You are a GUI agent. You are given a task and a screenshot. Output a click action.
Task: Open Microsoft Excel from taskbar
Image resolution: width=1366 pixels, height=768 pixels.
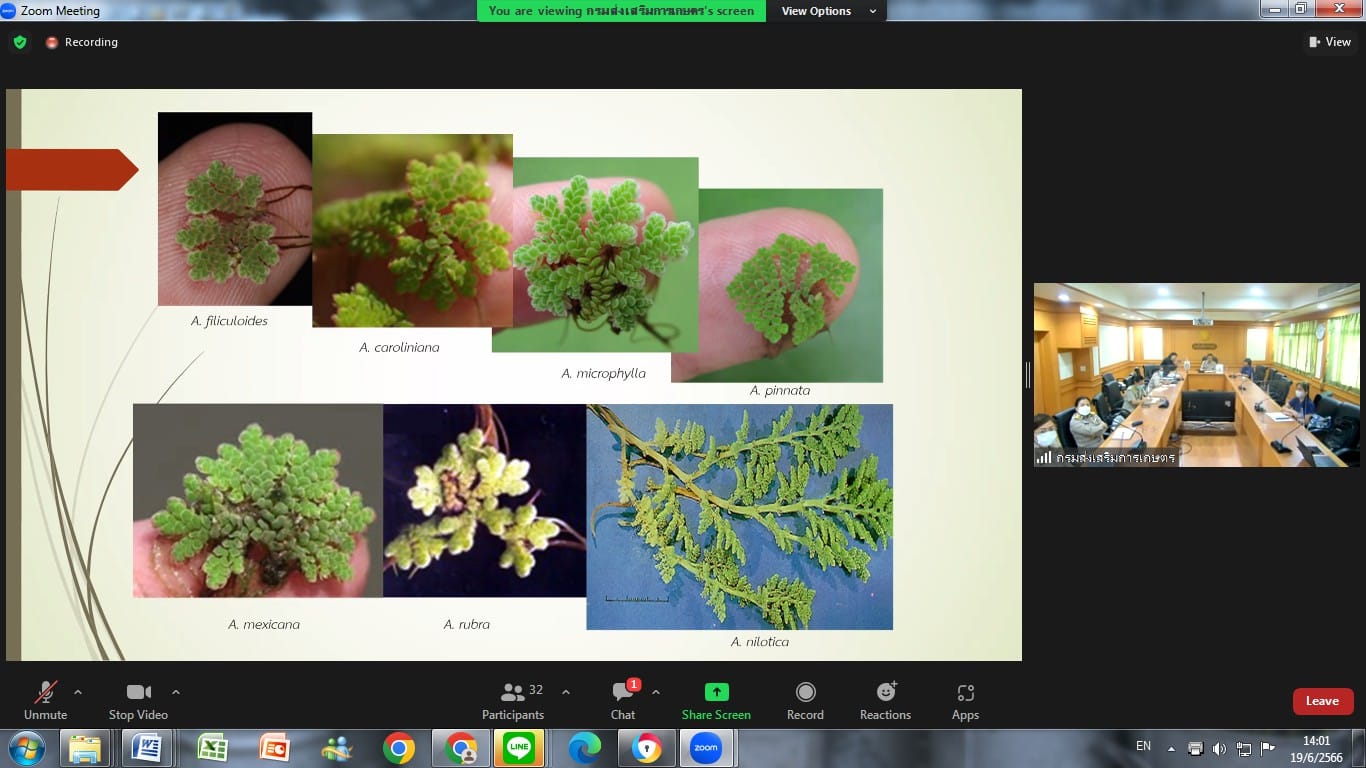point(211,748)
